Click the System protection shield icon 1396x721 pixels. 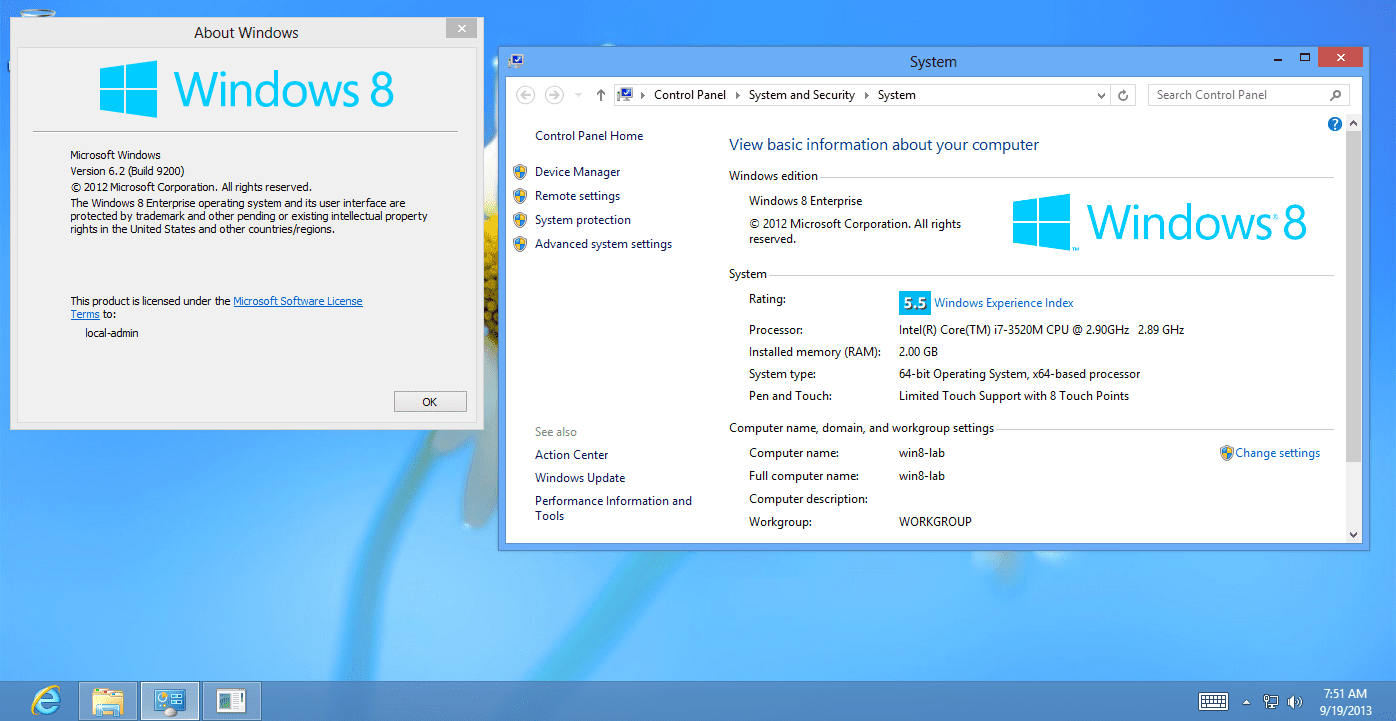point(520,220)
